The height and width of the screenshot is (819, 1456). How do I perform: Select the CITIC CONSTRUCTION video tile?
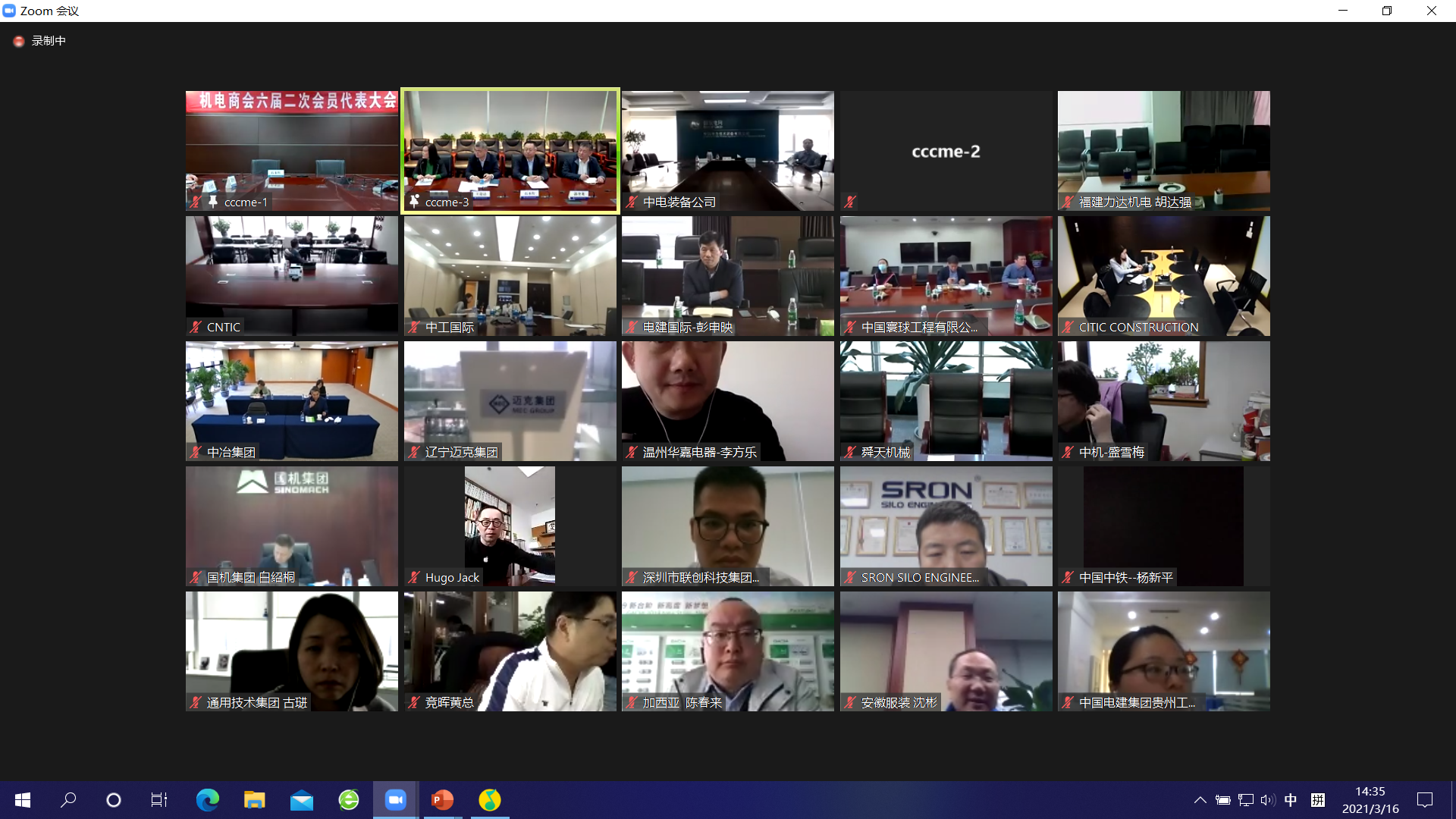[1164, 276]
